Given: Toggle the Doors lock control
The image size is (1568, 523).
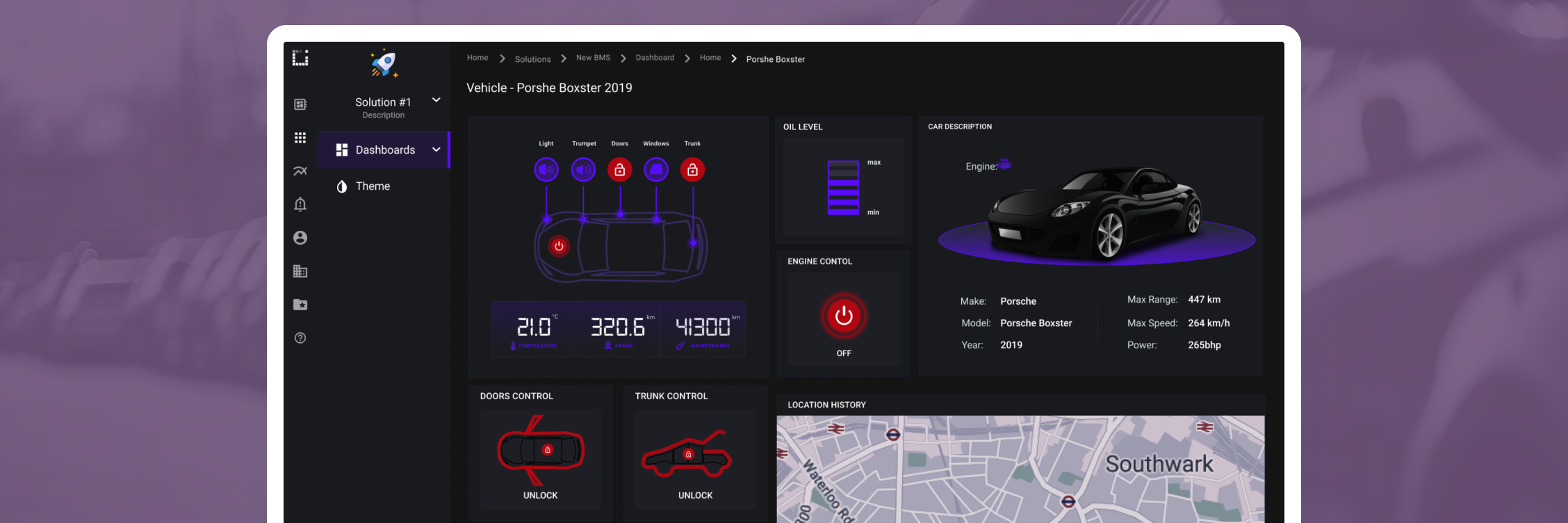Looking at the screenshot, I should [620, 170].
